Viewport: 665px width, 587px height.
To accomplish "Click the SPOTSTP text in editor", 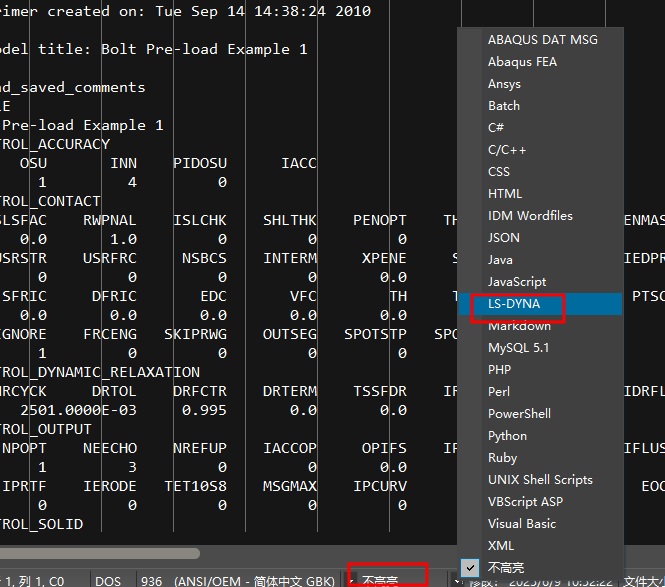I will [x=375, y=335].
